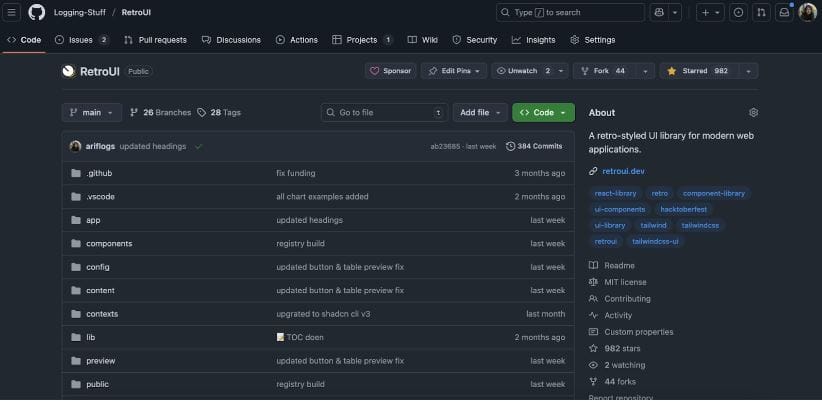Click the RetroUI repository logo
822x402 pixels.
tap(68, 71)
